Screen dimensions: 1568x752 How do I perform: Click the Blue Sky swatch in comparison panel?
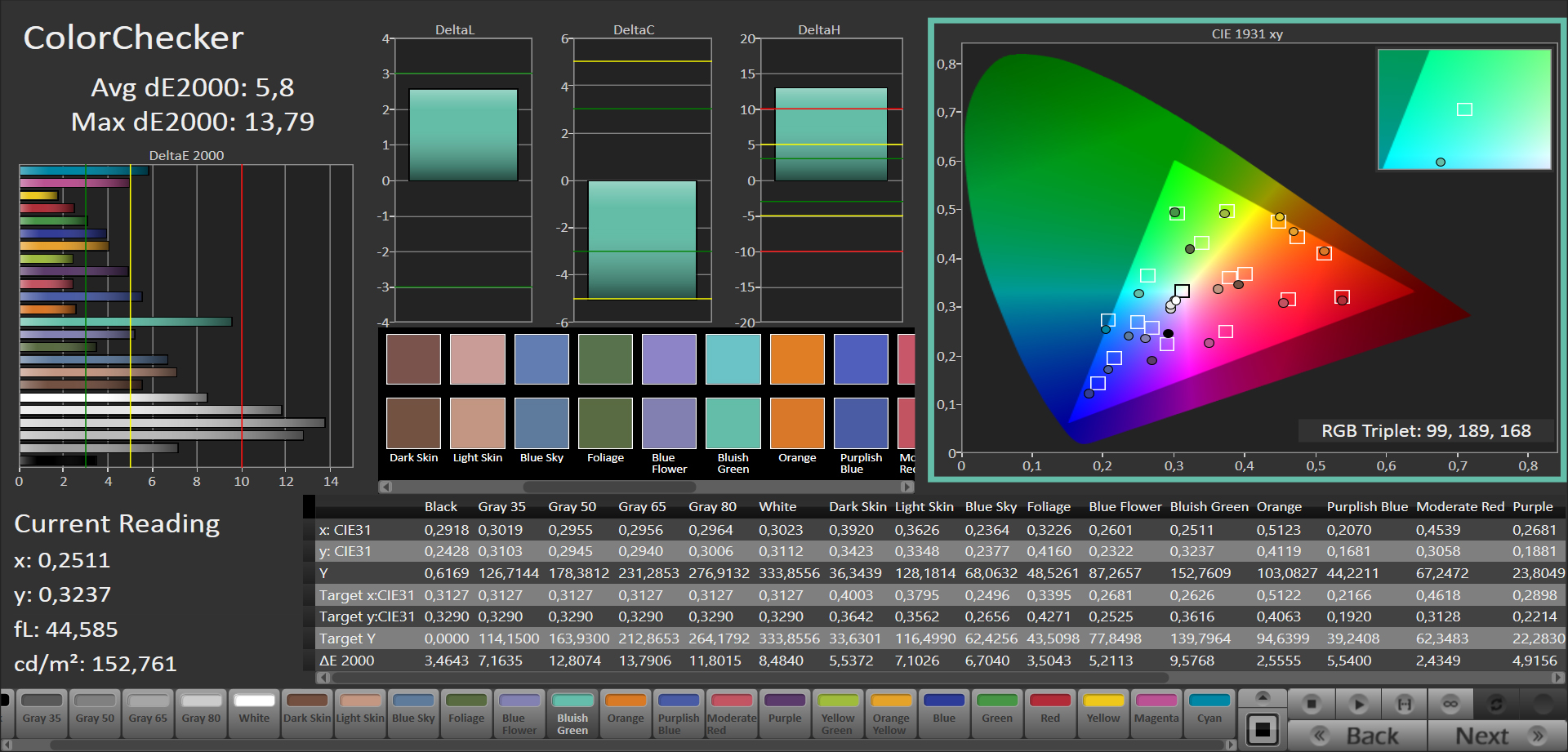pyautogui.click(x=541, y=391)
